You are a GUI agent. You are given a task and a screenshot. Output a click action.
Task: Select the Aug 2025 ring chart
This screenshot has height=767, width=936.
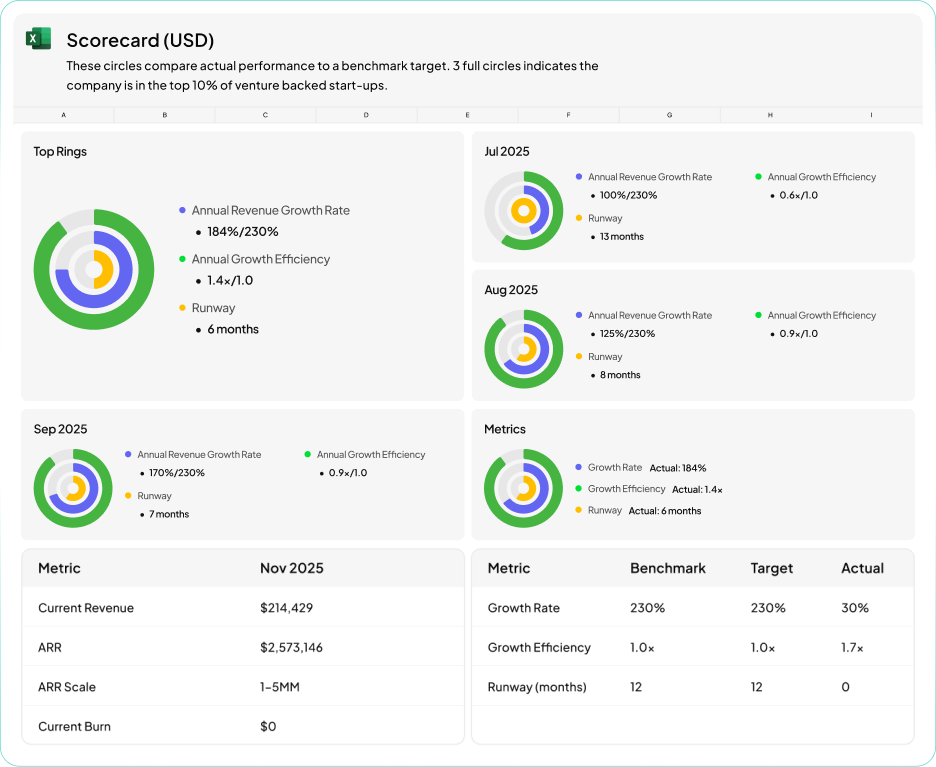(x=524, y=349)
